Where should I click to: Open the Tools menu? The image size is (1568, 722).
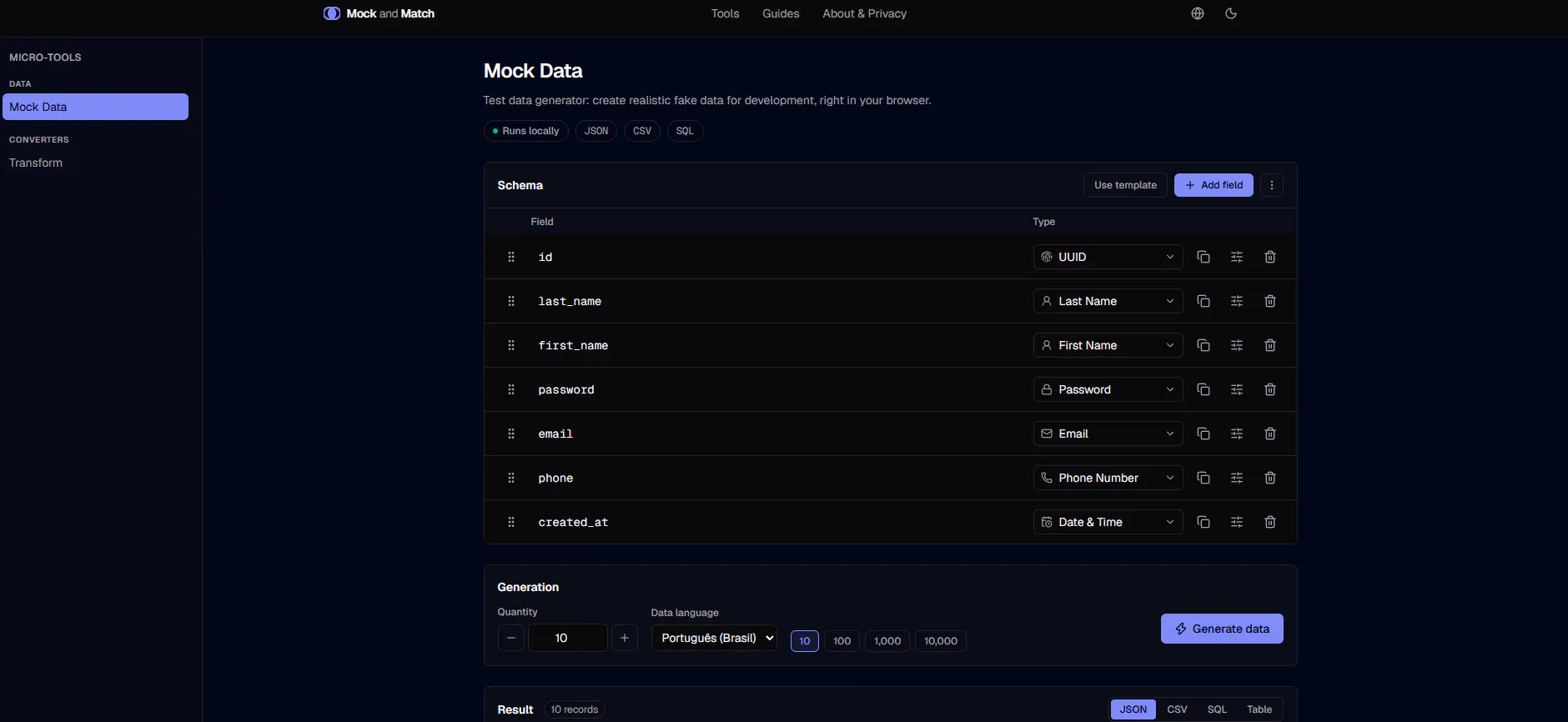725,13
